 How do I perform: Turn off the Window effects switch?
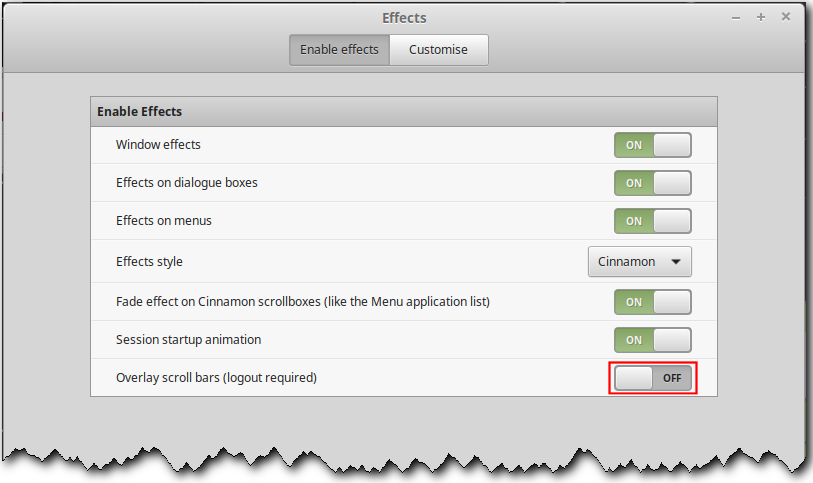pos(652,145)
